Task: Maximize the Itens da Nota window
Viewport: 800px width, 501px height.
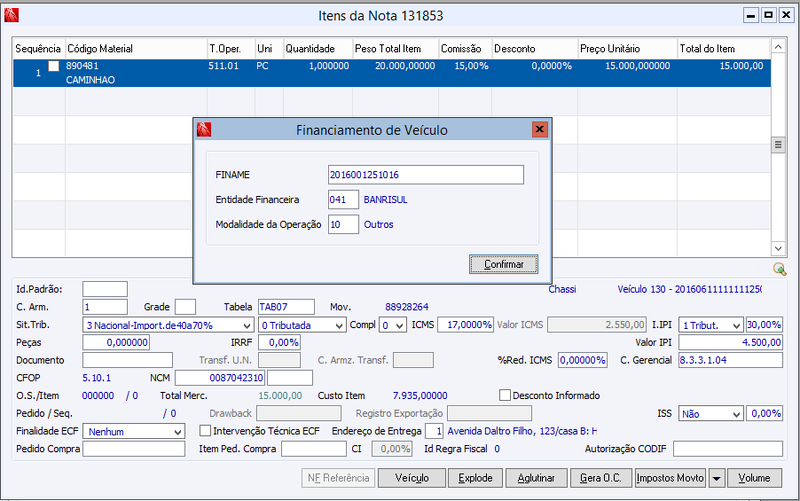Action: (768, 15)
